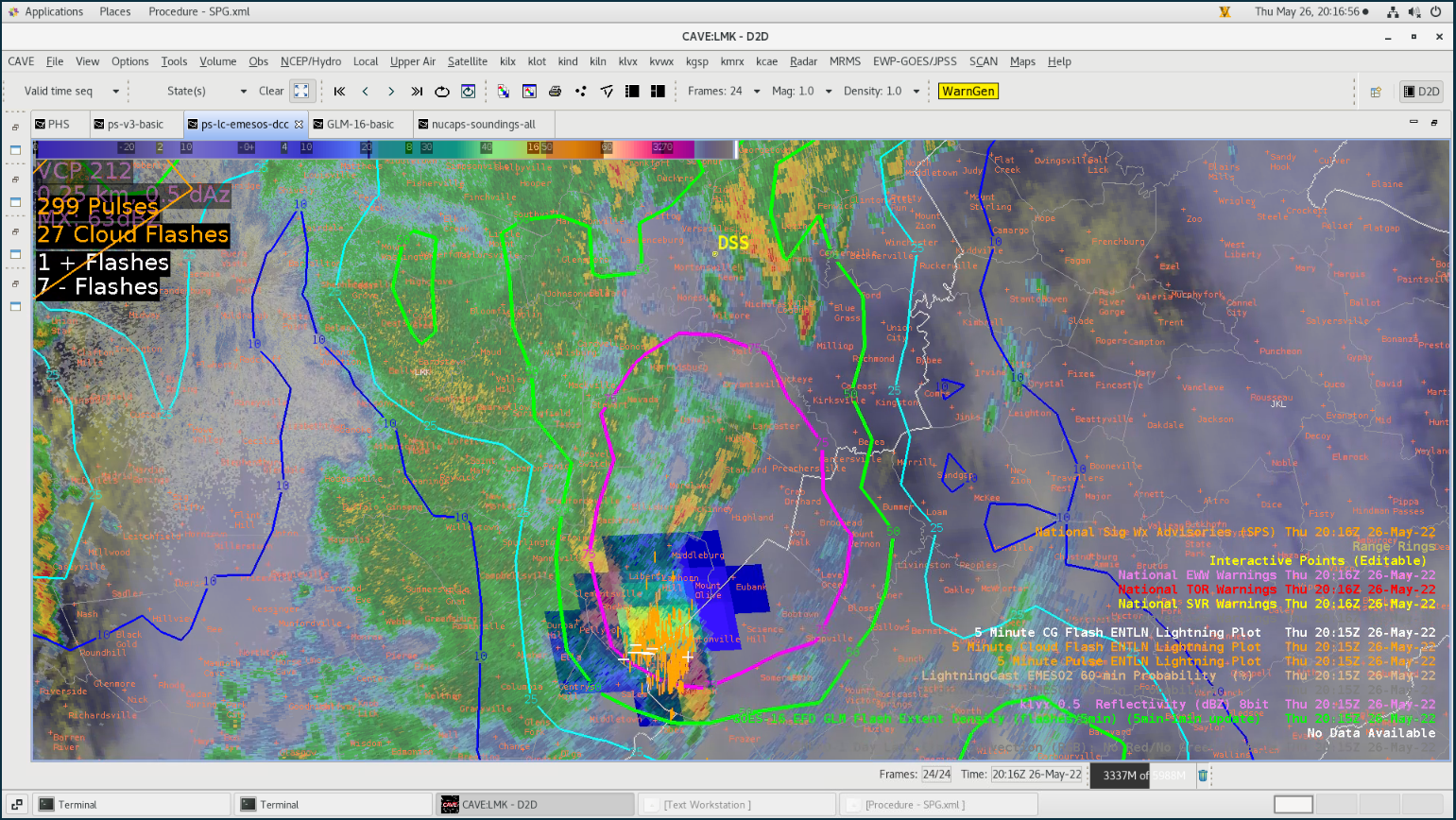The width and height of the screenshot is (1456, 820).
Task: Click the reflectivity color bar scale
Action: 378,148
